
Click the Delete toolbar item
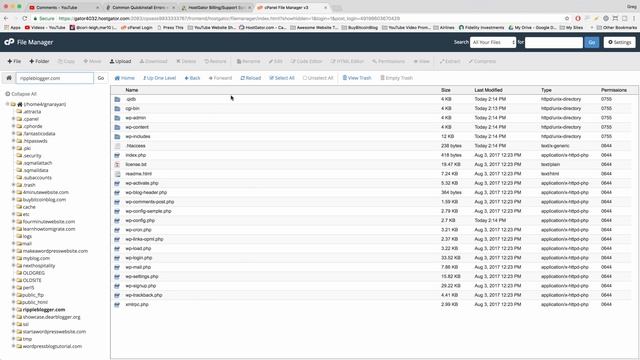tap(186, 61)
